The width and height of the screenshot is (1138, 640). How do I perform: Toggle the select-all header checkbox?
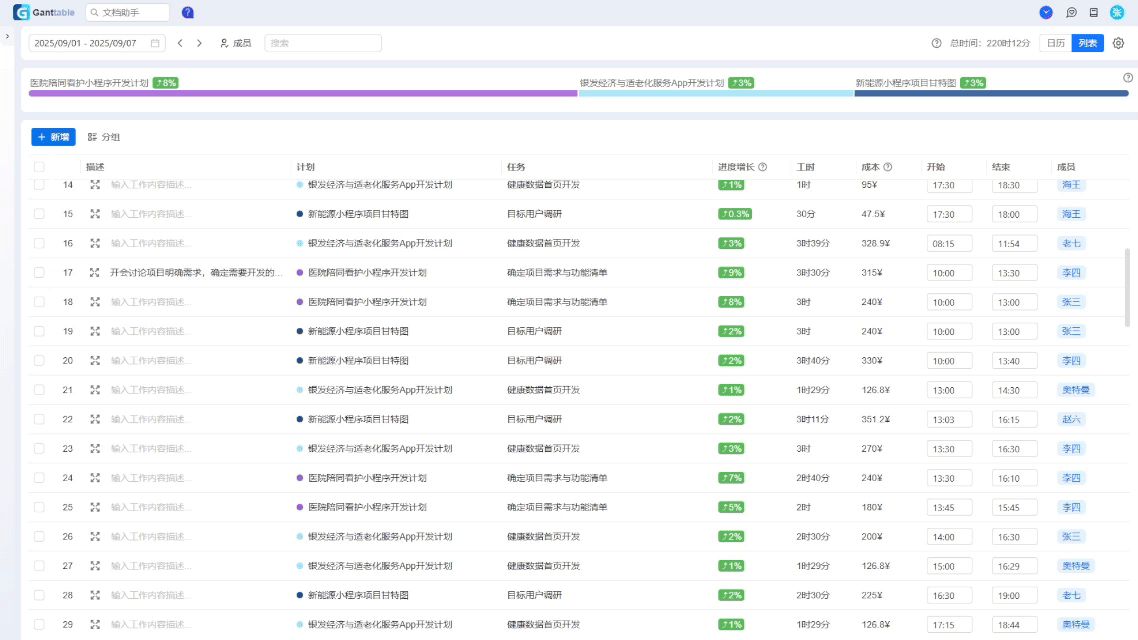click(39, 167)
